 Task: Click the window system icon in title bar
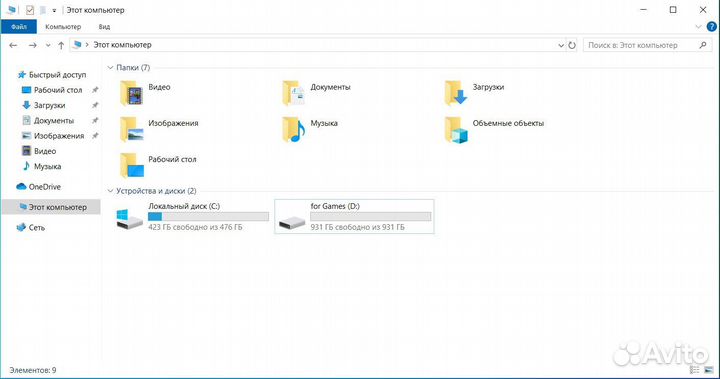(x=11, y=10)
